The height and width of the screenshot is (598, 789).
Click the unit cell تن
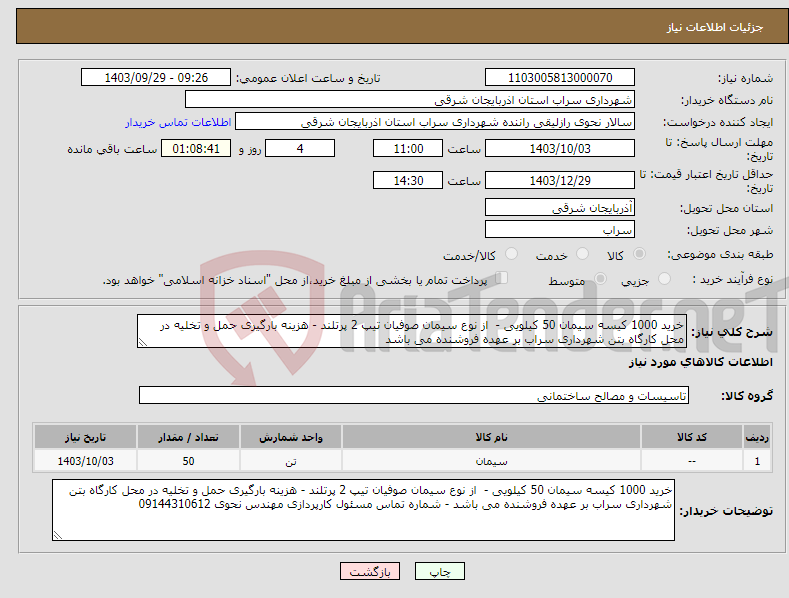click(x=291, y=461)
